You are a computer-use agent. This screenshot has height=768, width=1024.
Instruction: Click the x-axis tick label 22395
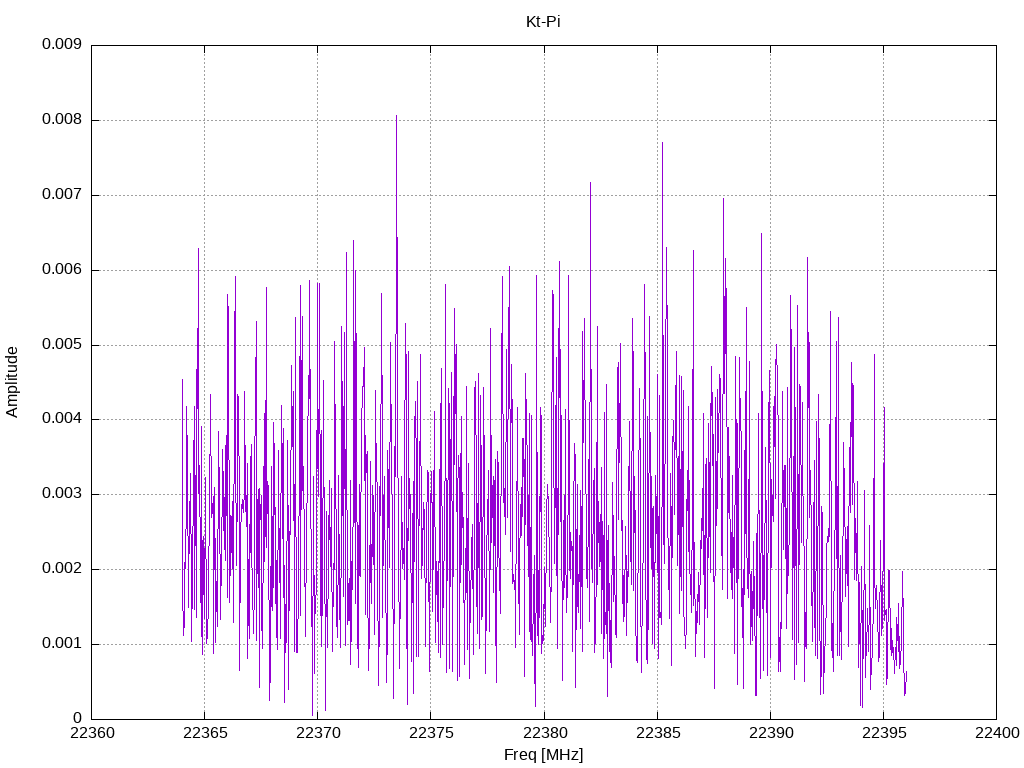[x=884, y=733]
